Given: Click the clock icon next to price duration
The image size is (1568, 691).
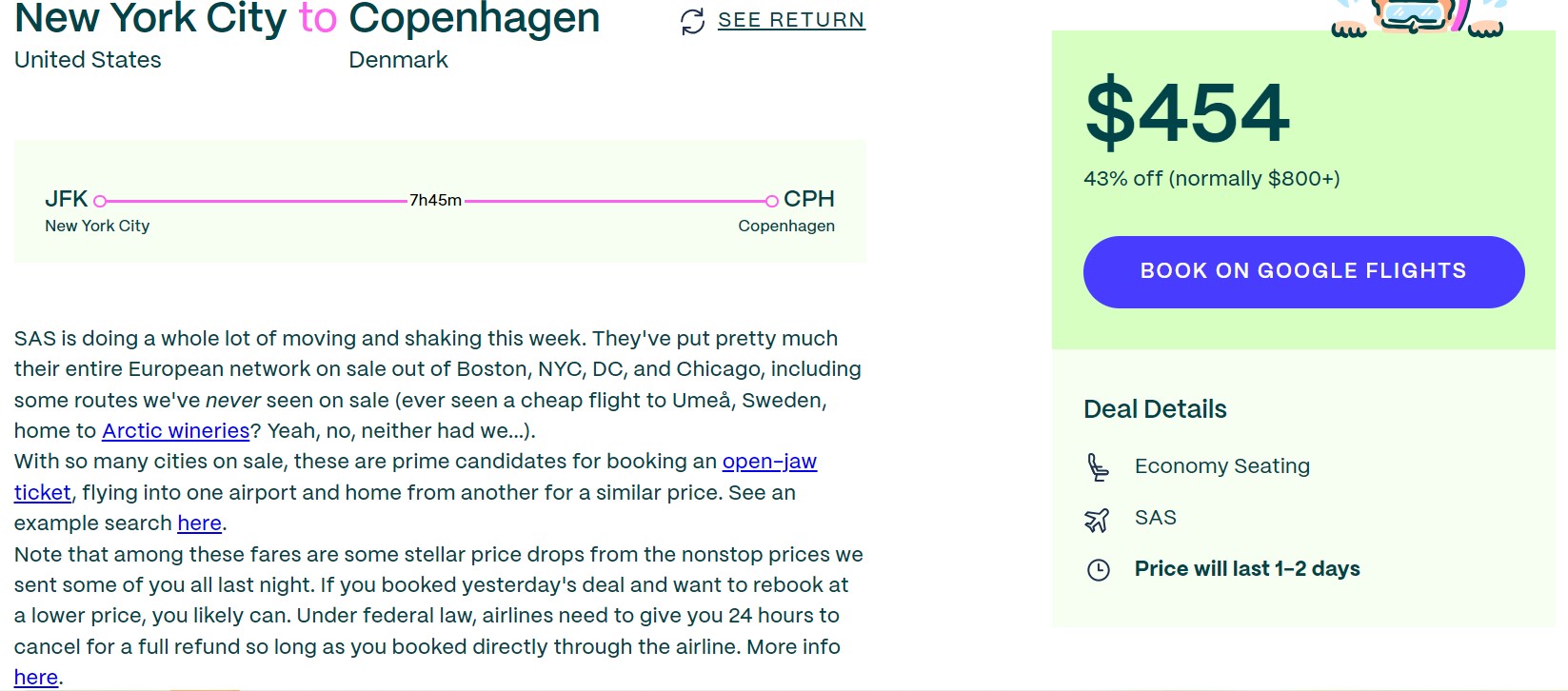Looking at the screenshot, I should pos(1100,568).
